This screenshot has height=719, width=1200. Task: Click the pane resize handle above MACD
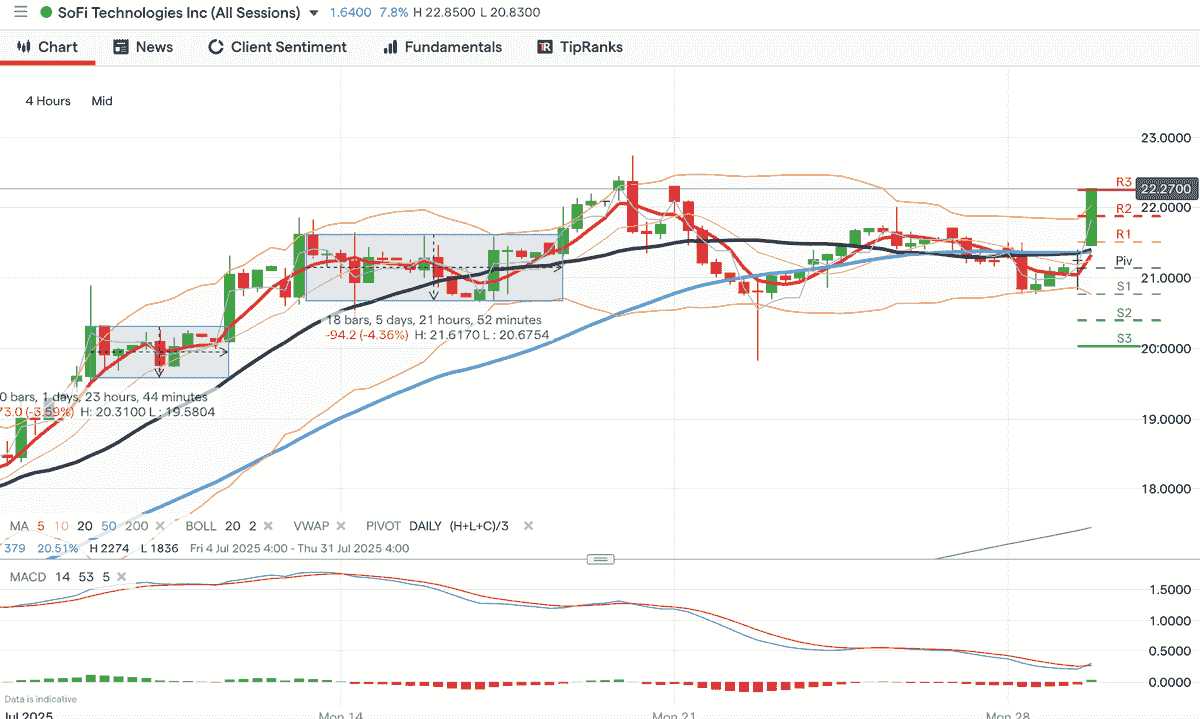(x=600, y=559)
